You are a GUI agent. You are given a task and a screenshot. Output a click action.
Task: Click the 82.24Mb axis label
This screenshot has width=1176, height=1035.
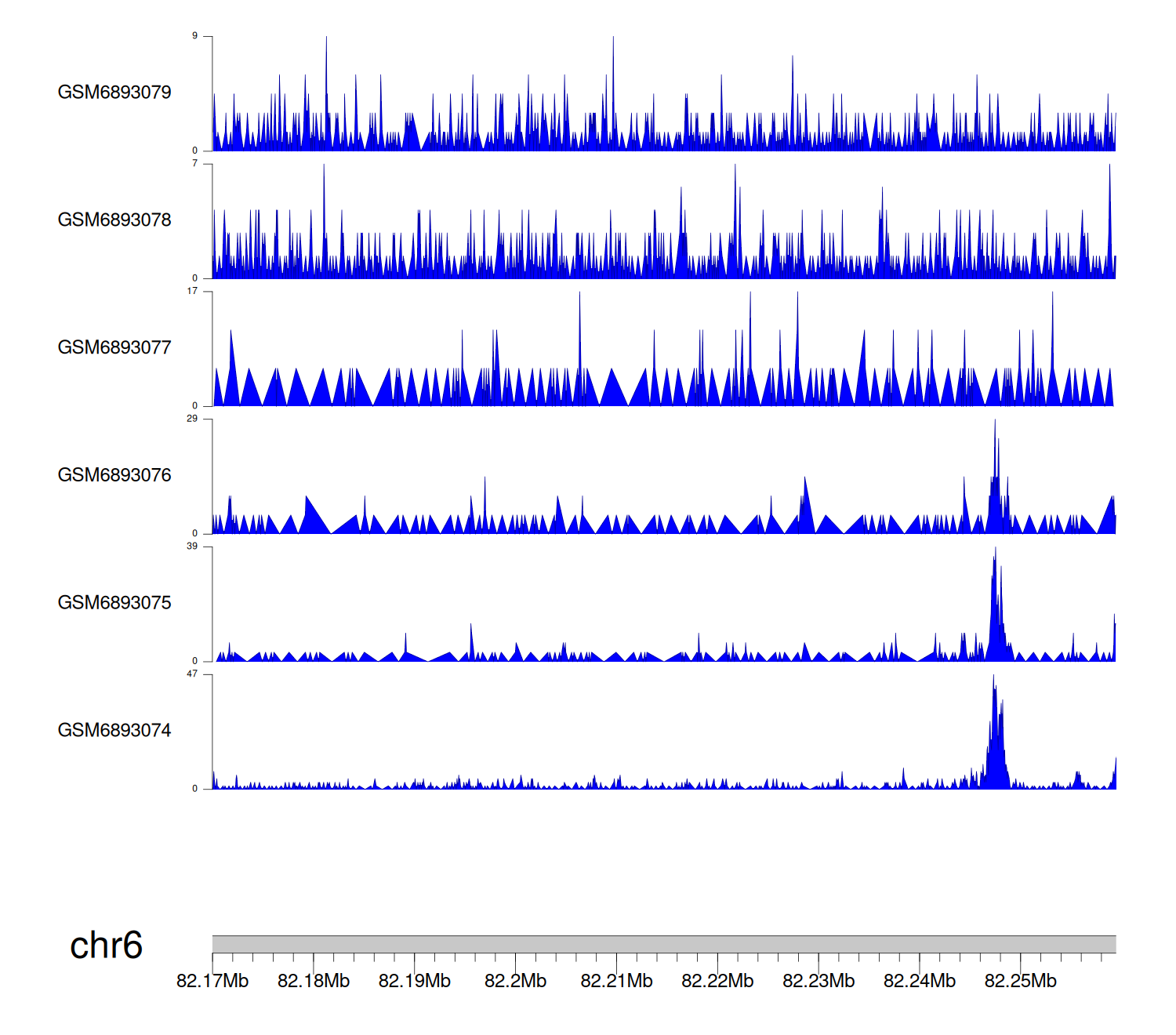(920, 981)
